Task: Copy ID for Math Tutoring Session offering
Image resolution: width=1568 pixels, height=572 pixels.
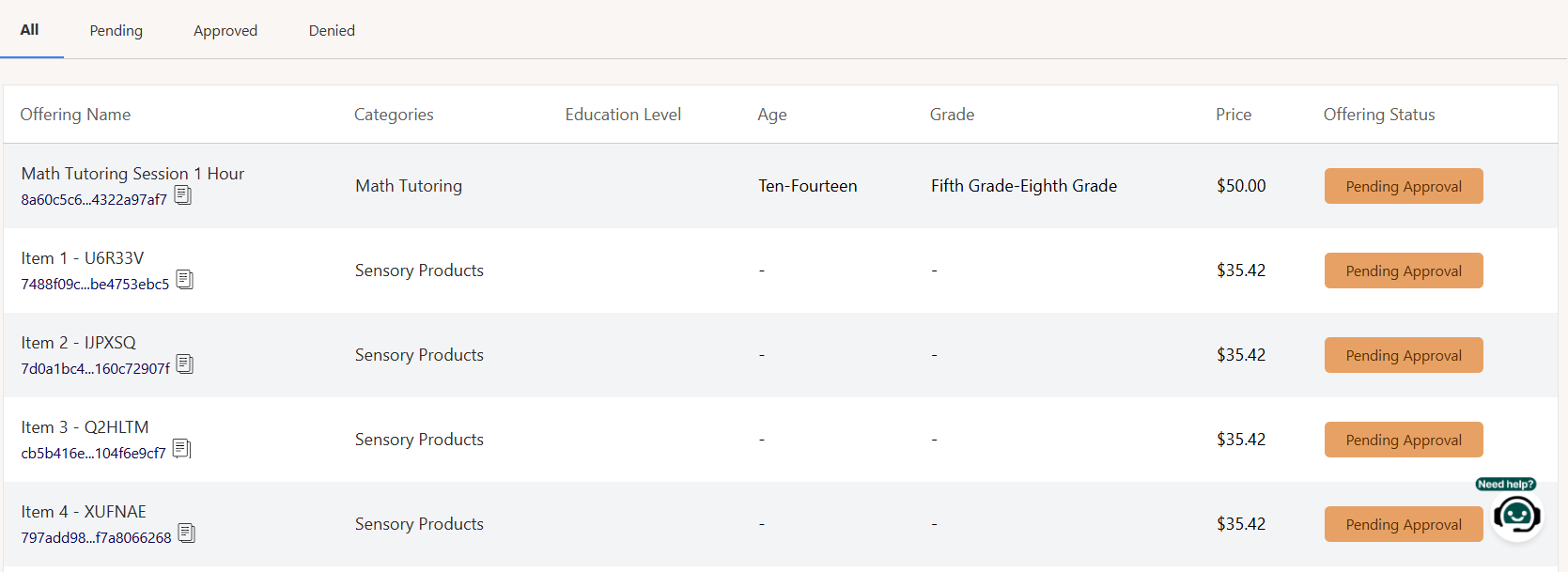Action: click(x=183, y=195)
